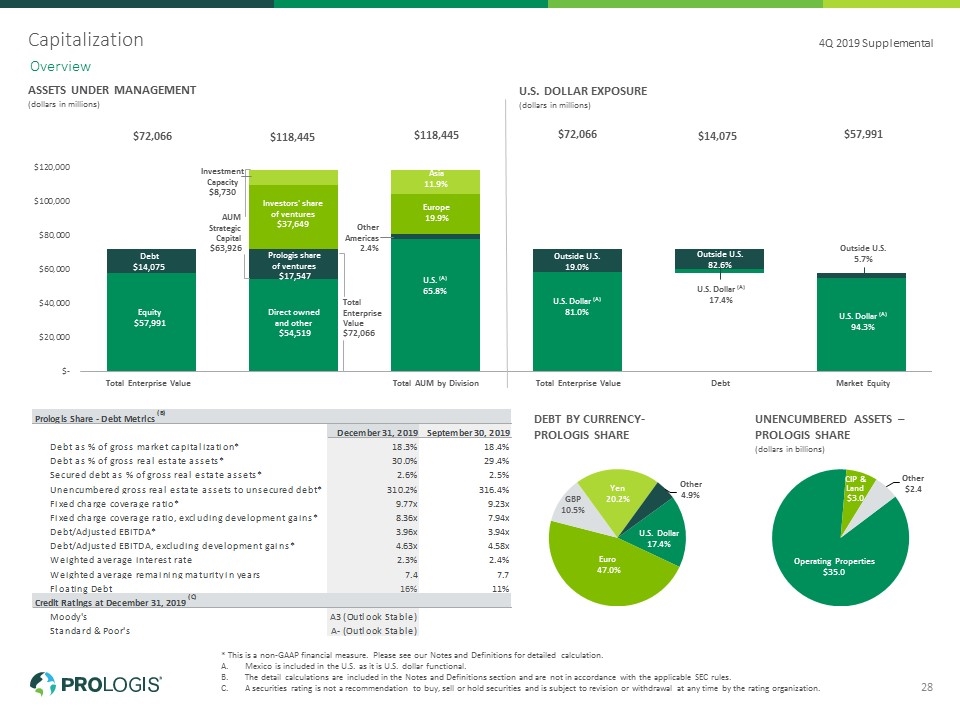Screen dimensions: 960x720
Task: Click the 'U.S. 65.8%' bar segment
Action: click(435, 304)
